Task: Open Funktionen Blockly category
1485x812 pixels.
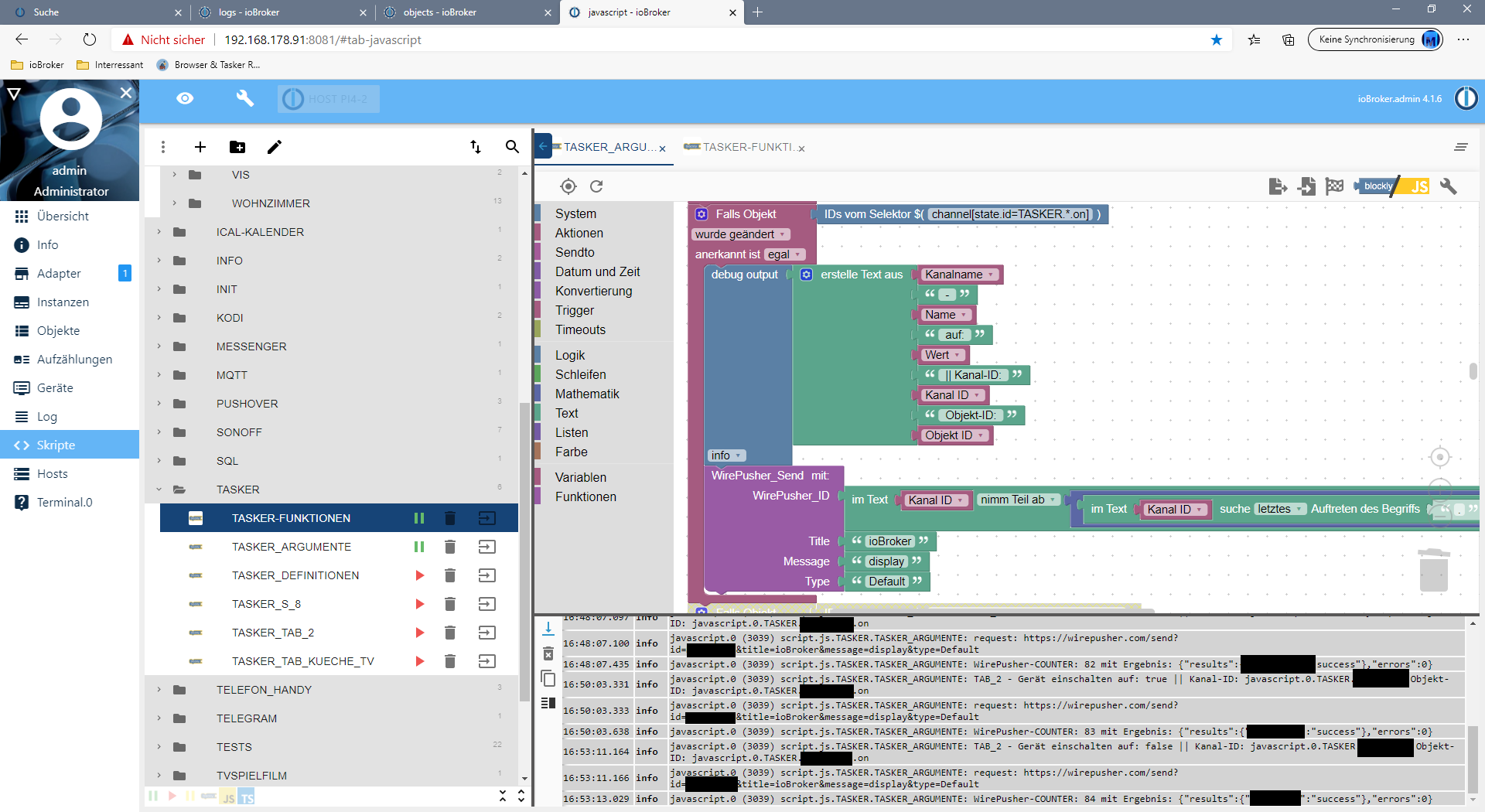Action: 585,496
